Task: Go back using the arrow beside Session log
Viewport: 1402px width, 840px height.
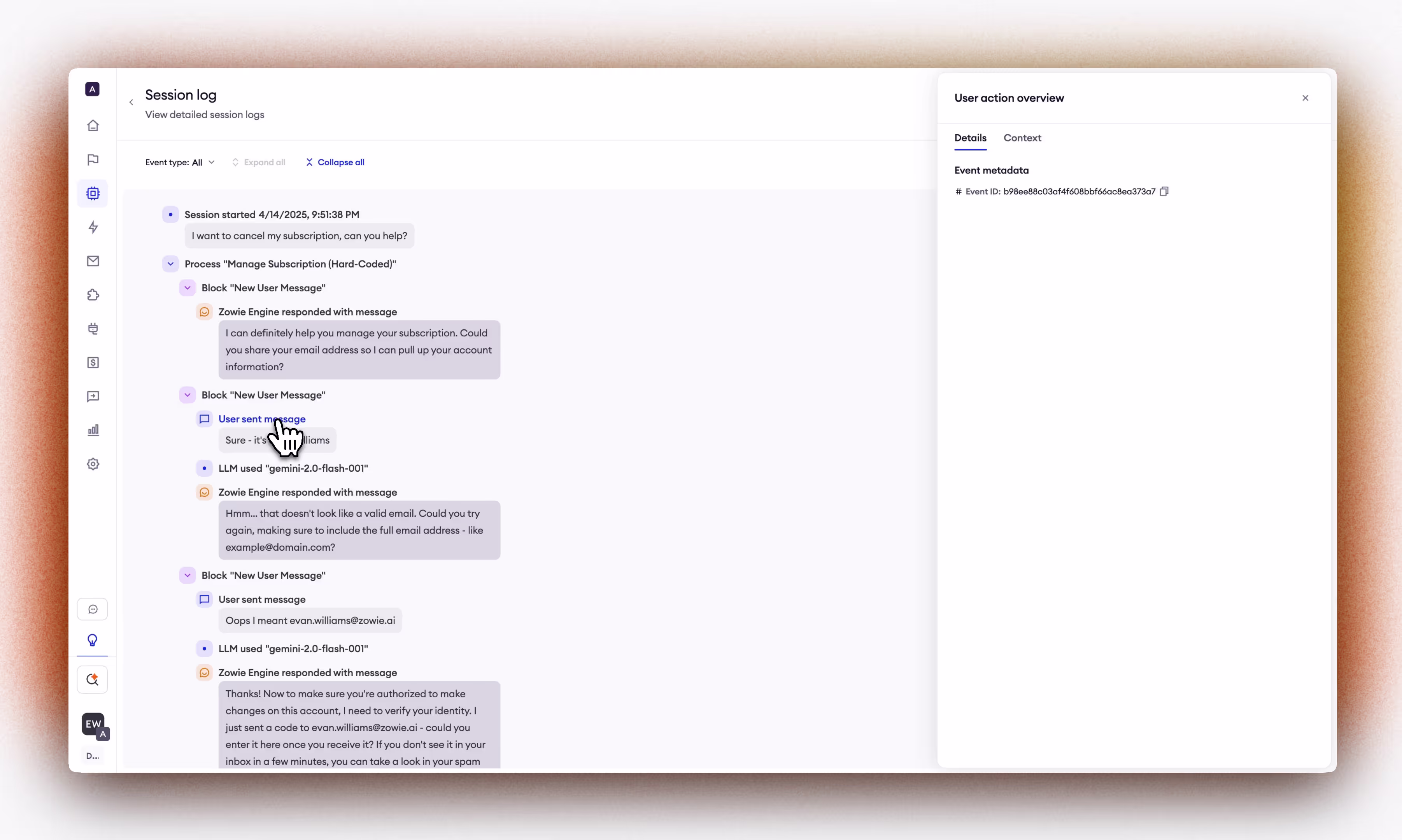Action: click(x=131, y=102)
